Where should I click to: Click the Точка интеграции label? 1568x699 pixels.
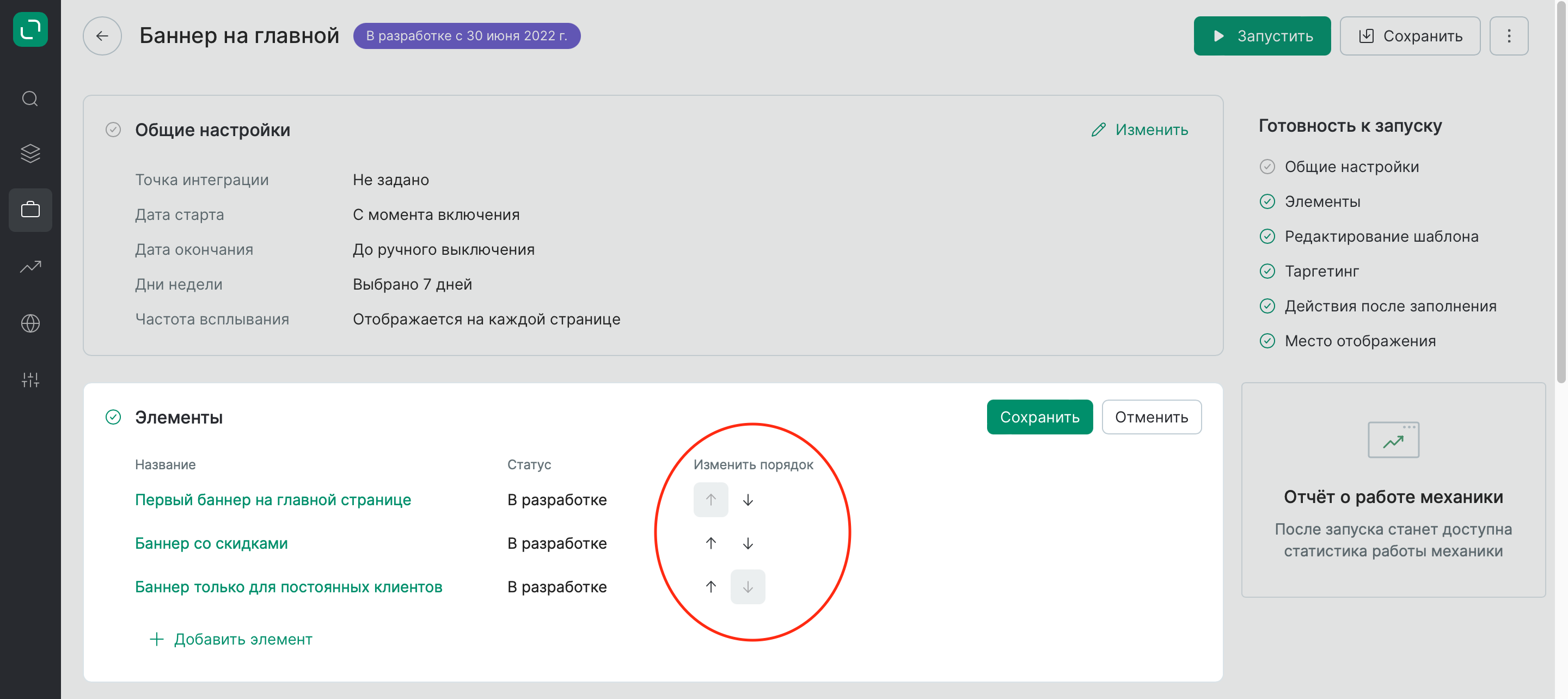point(202,180)
